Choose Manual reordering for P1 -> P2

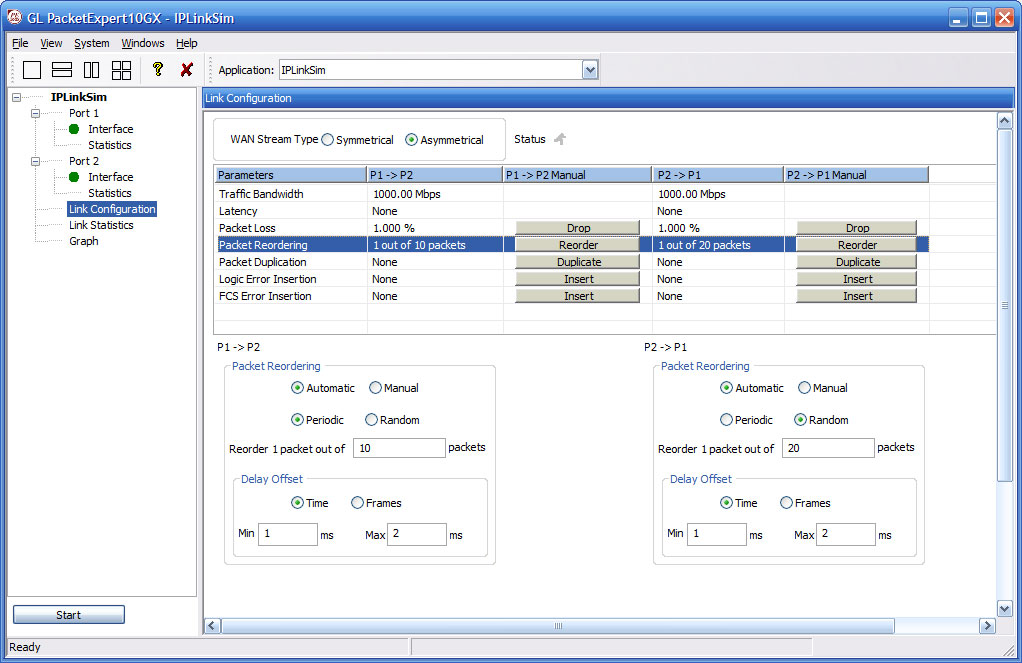pyautogui.click(x=375, y=388)
